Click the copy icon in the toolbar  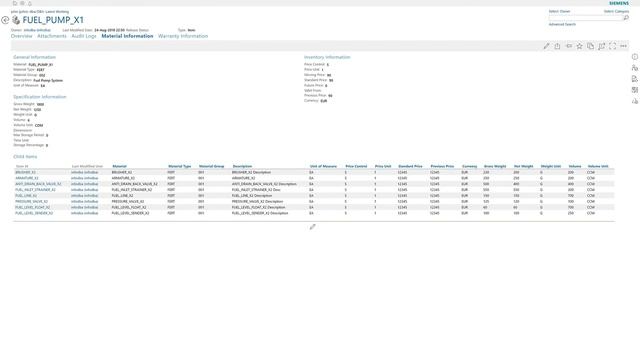point(590,46)
